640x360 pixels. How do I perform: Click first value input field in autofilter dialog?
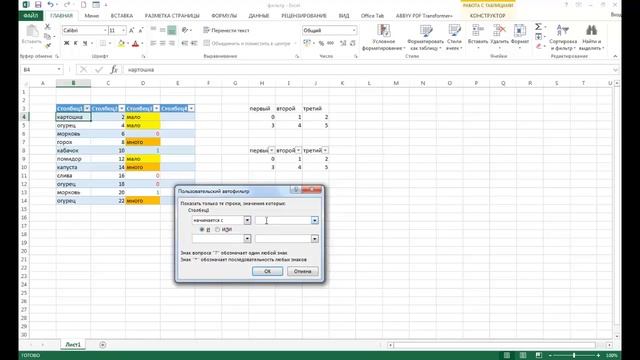[283, 220]
